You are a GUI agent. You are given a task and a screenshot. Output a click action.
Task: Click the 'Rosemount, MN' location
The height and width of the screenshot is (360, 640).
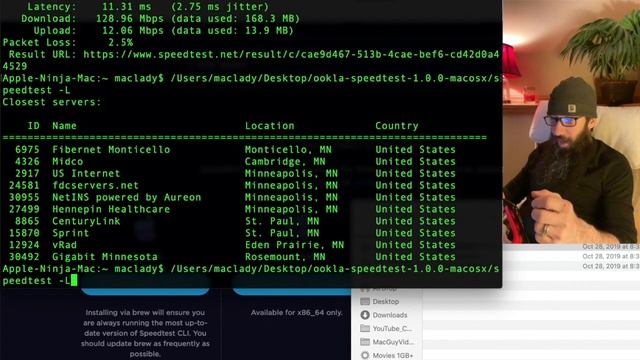[x=285, y=257]
